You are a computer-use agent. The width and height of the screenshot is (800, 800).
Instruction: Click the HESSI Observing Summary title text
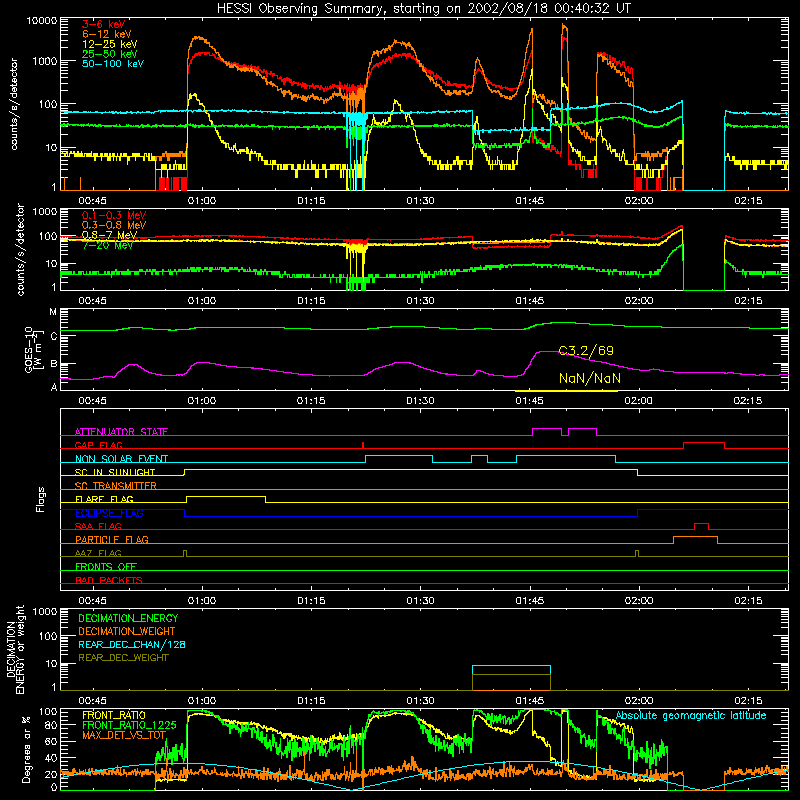coord(423,9)
